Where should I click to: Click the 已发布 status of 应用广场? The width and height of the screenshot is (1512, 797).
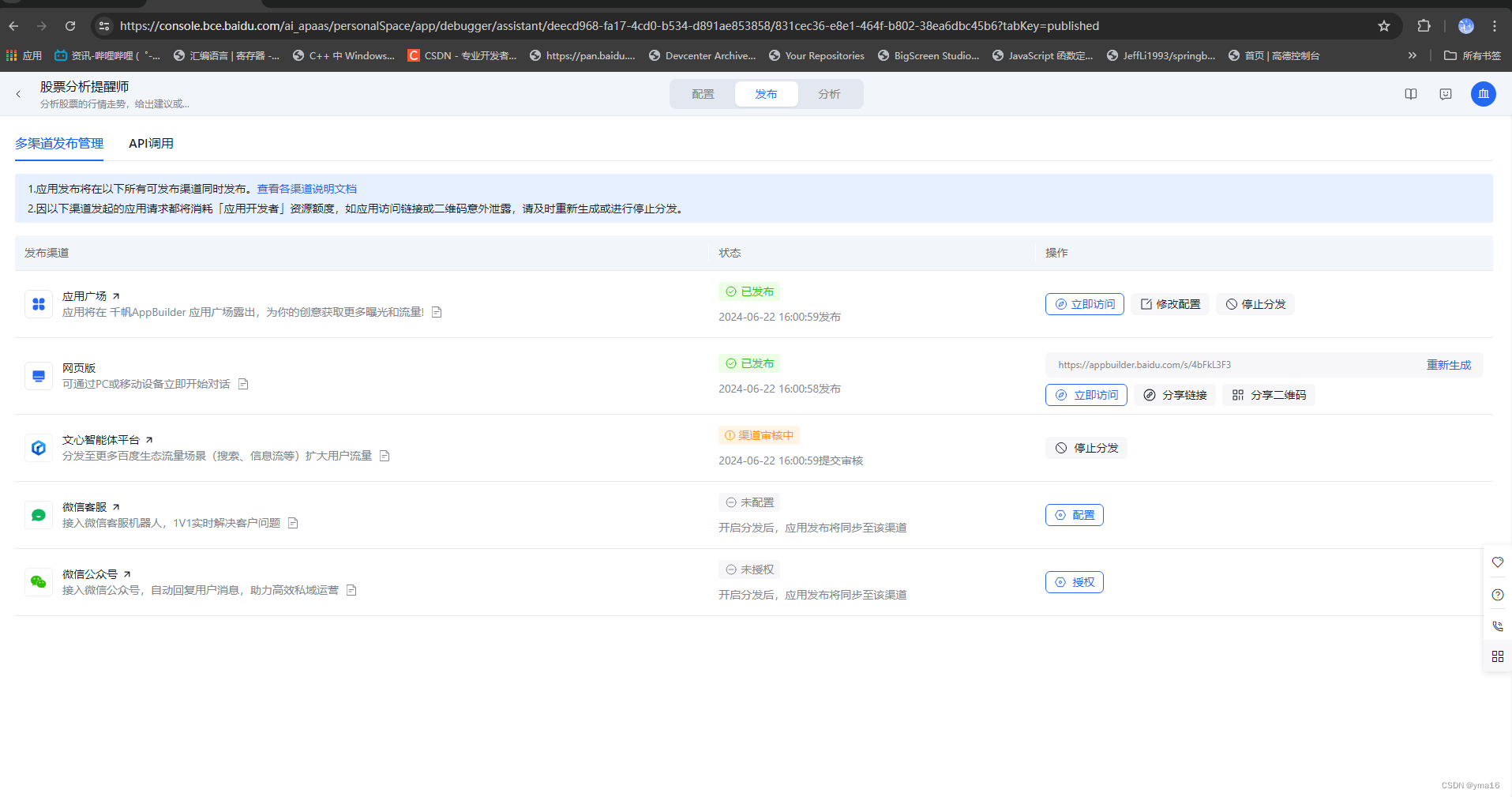pos(749,291)
